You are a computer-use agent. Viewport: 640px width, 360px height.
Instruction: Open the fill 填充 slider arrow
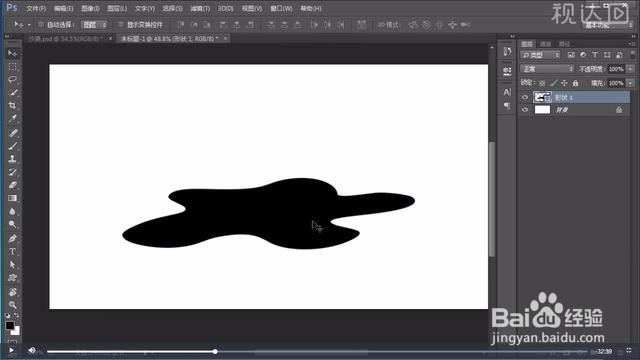pyautogui.click(x=631, y=83)
